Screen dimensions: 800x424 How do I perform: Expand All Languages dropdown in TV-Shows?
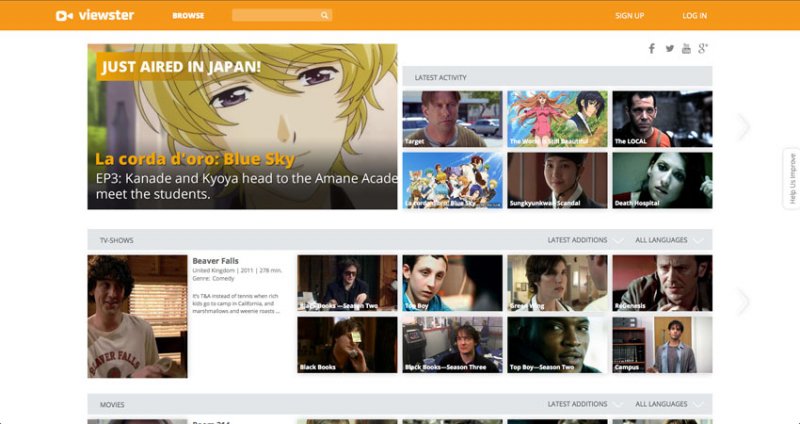tap(669, 240)
